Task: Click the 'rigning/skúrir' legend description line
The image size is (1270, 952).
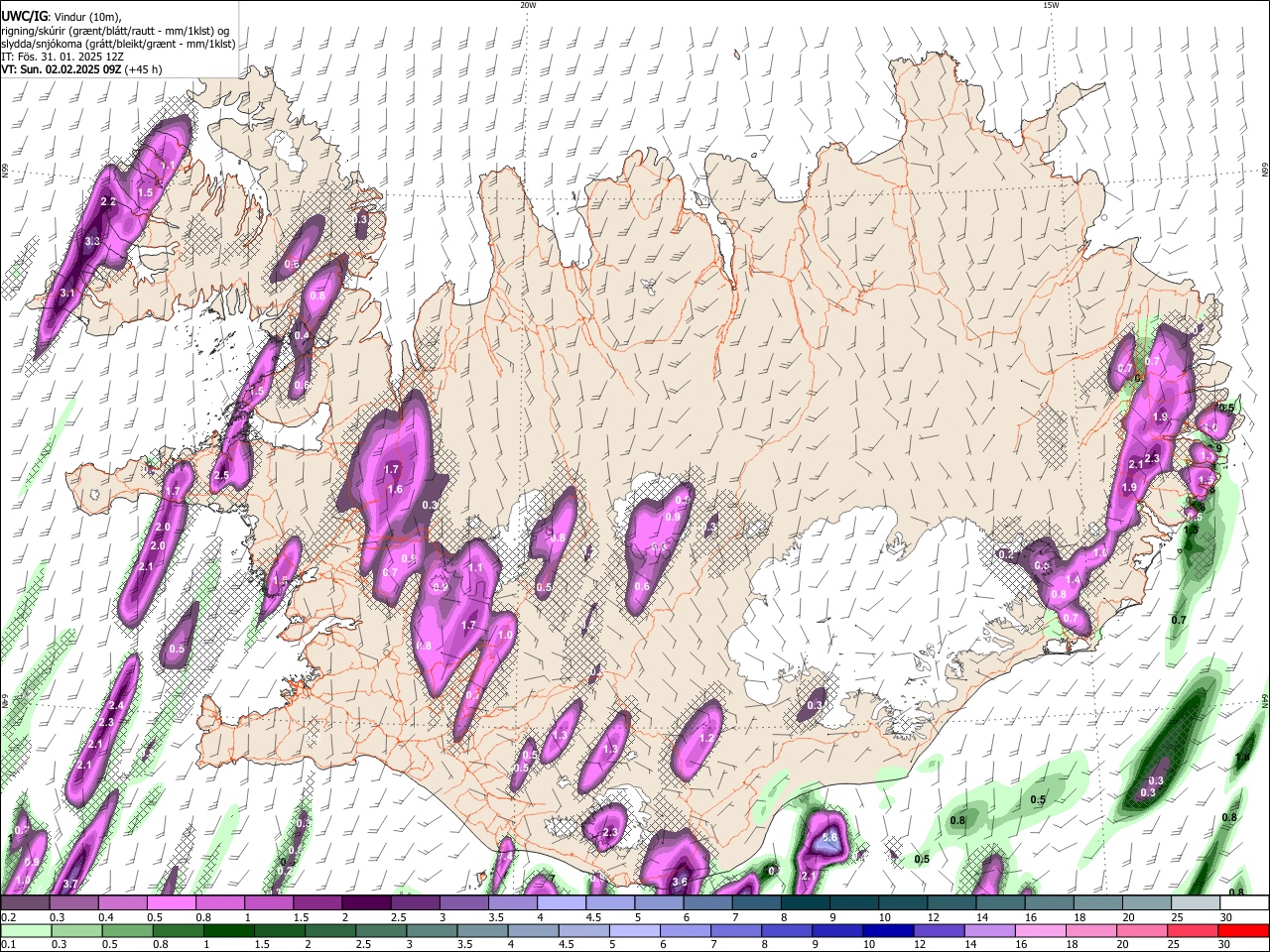Action: (116, 31)
